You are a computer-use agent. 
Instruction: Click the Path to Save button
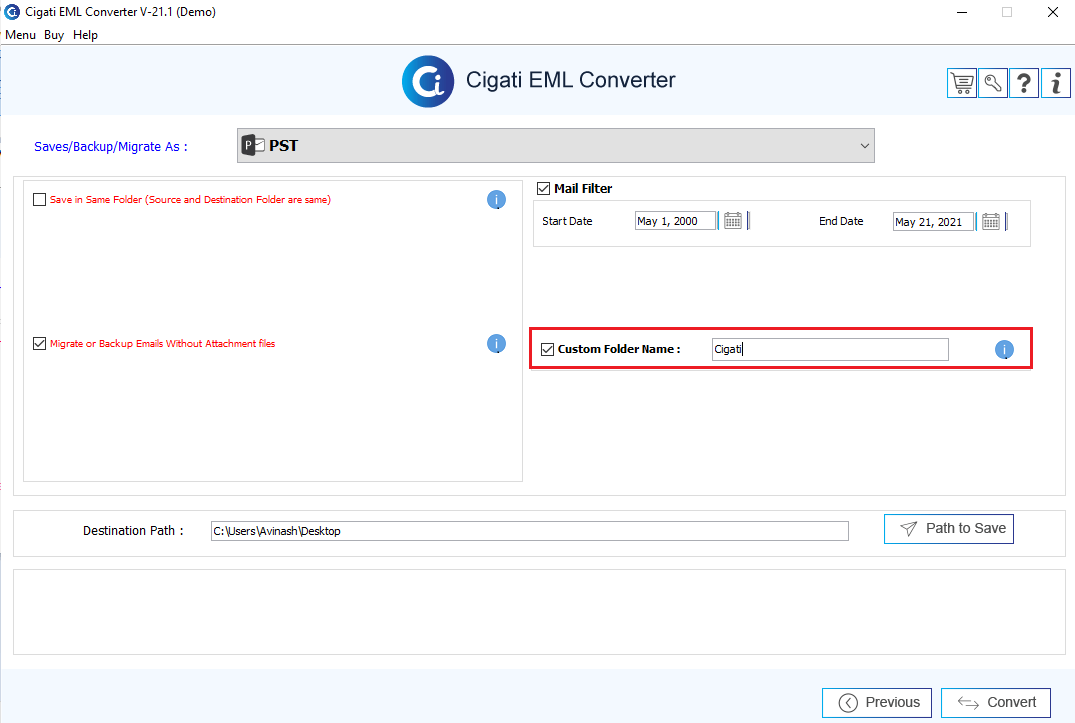(949, 529)
